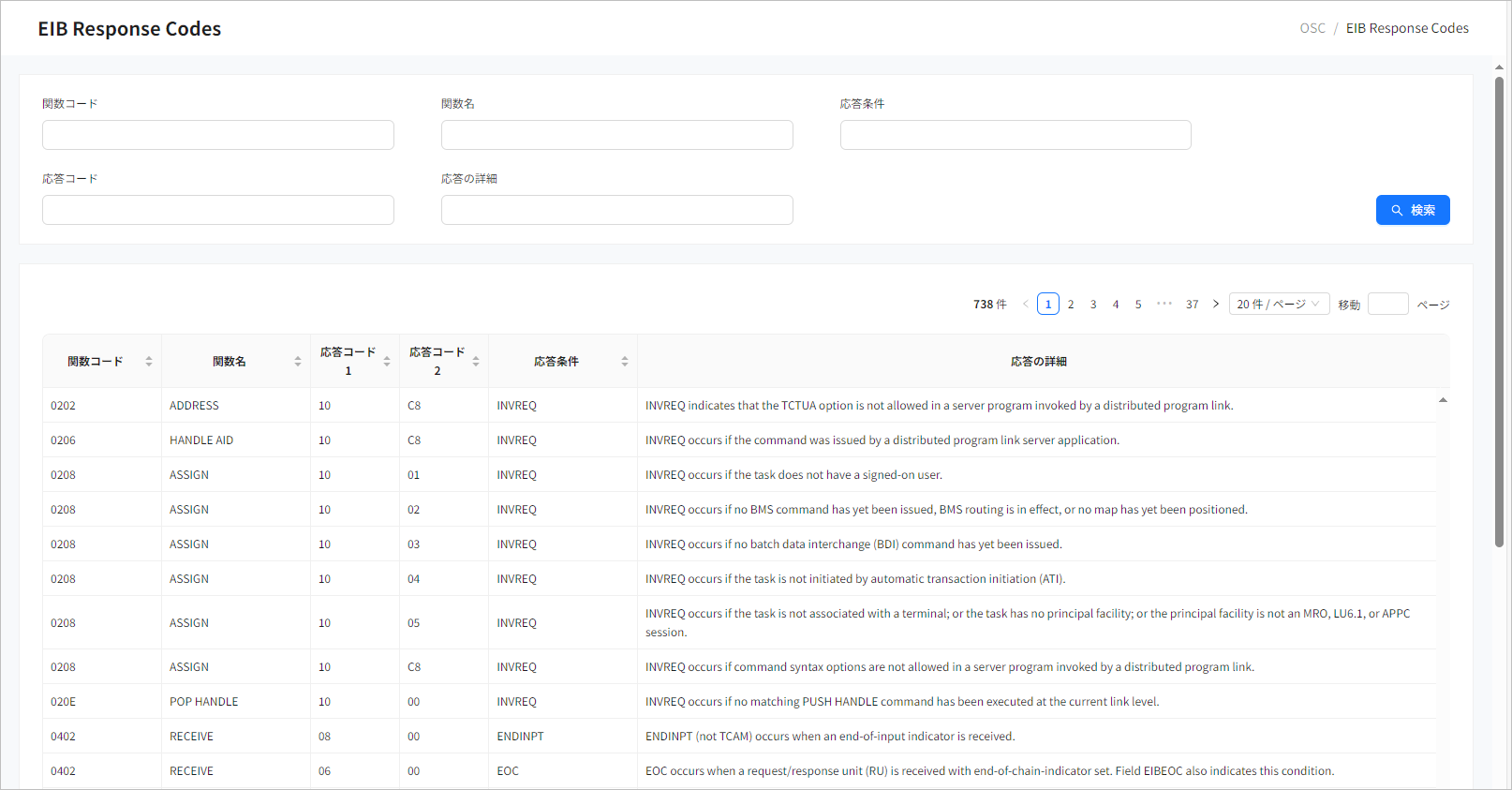
Task: Go to page 2 of results
Action: [1071, 304]
